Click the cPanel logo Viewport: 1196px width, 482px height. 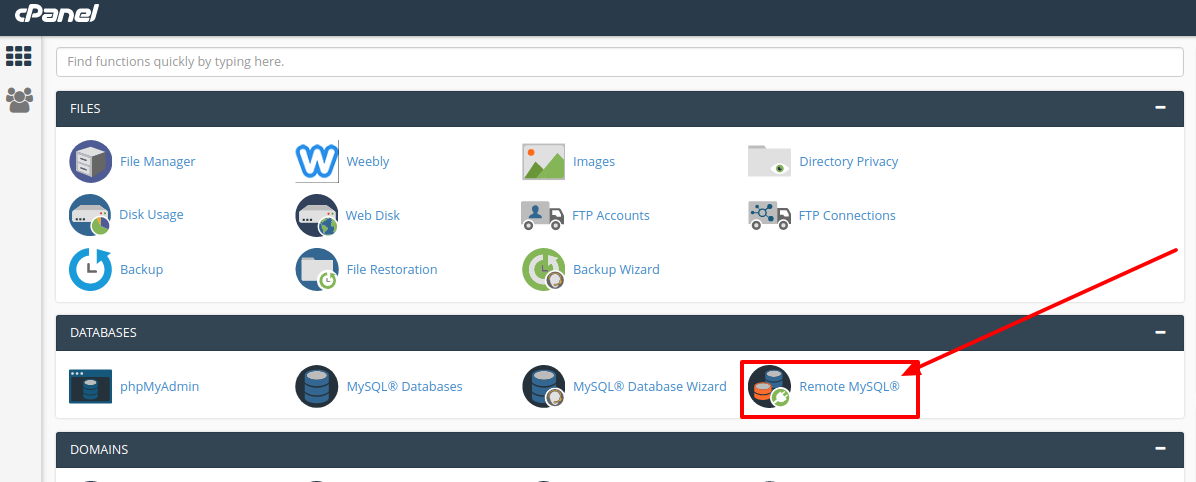pos(57,14)
